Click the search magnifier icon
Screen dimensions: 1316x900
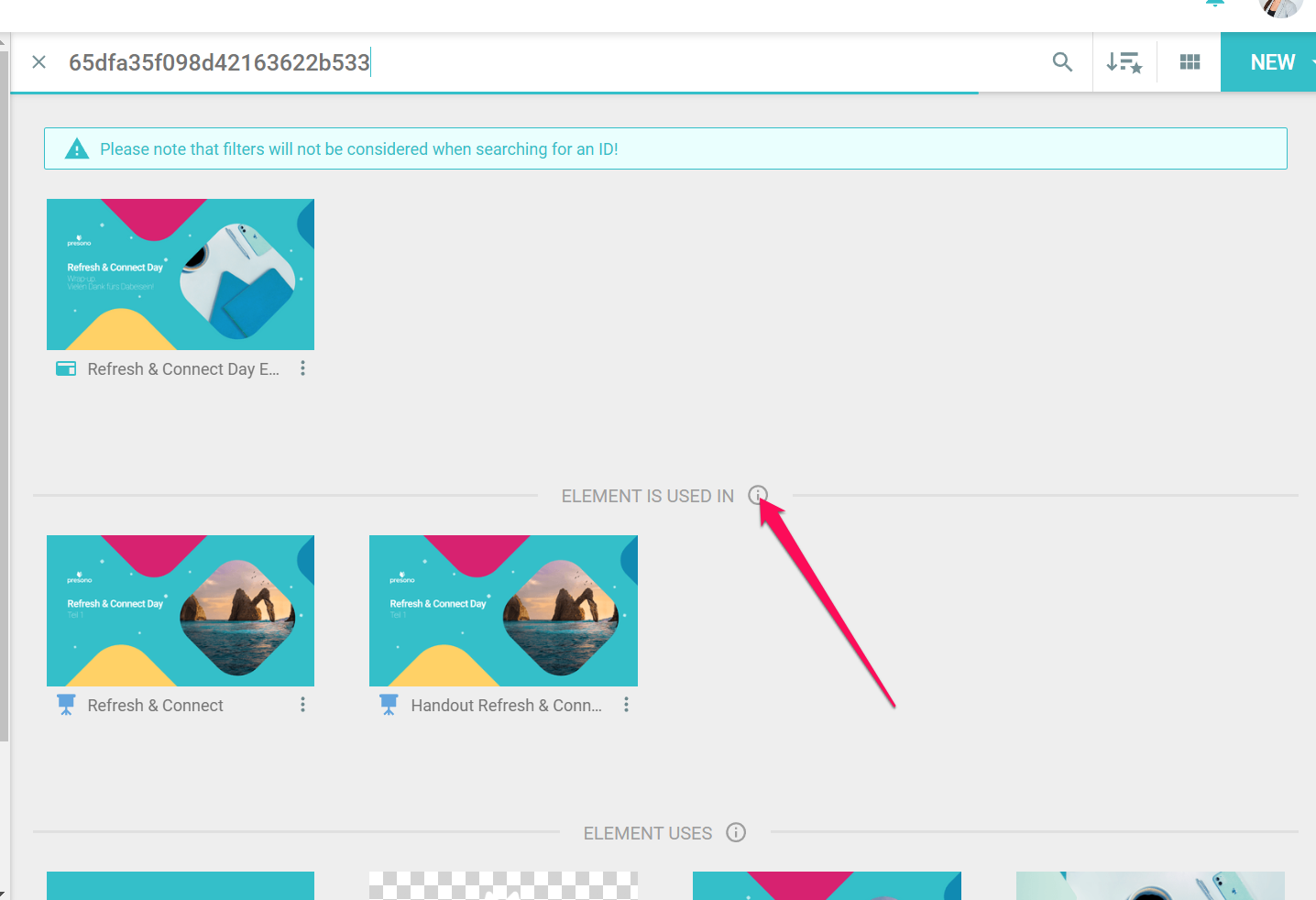click(1062, 62)
